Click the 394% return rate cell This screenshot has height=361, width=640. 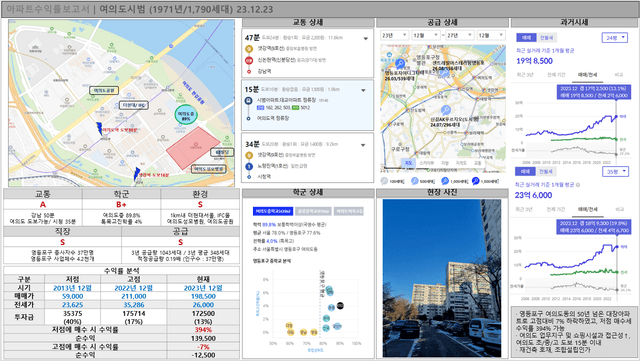click(x=203, y=330)
